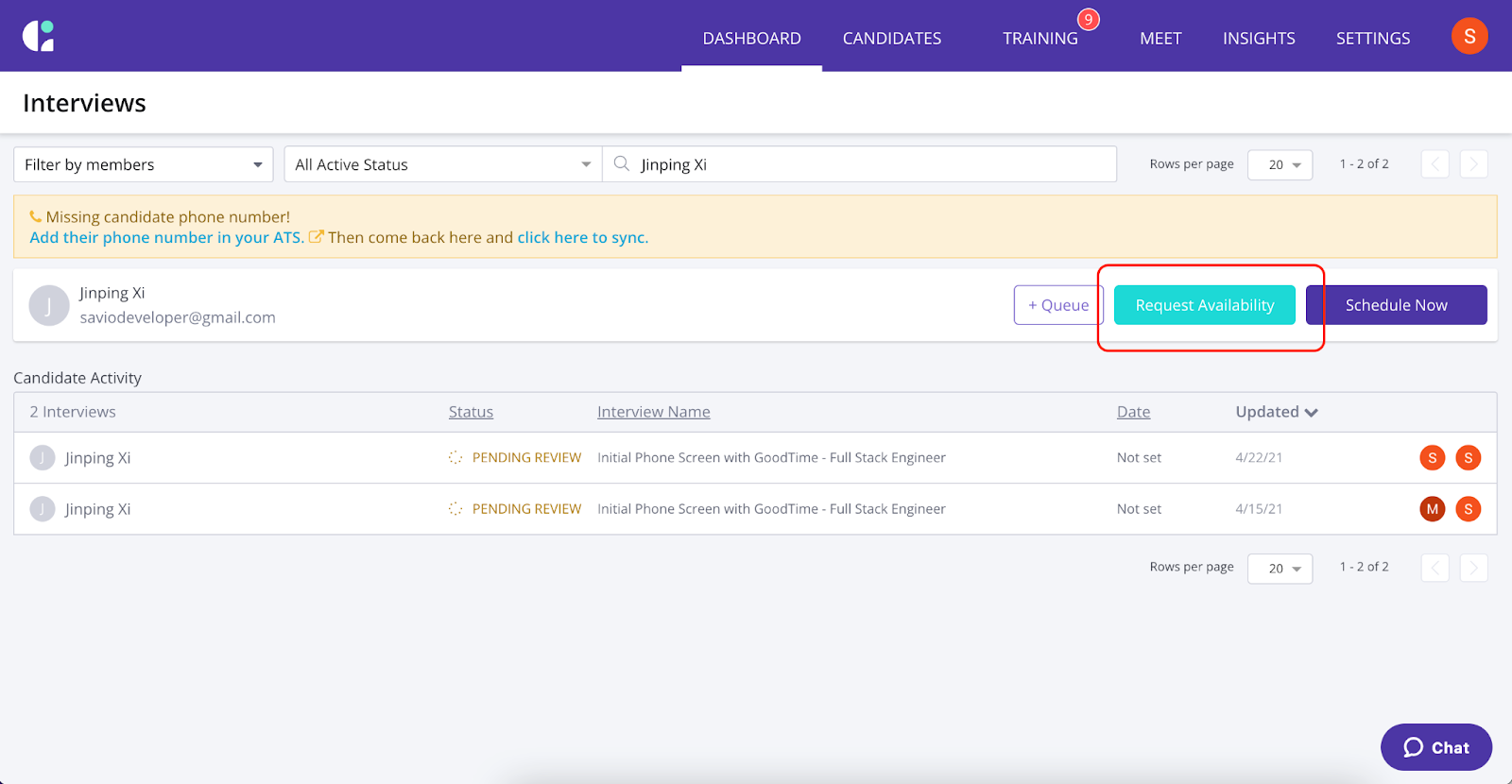This screenshot has width=1512, height=784.
Task: Open All Active Status dropdown
Action: click(443, 164)
